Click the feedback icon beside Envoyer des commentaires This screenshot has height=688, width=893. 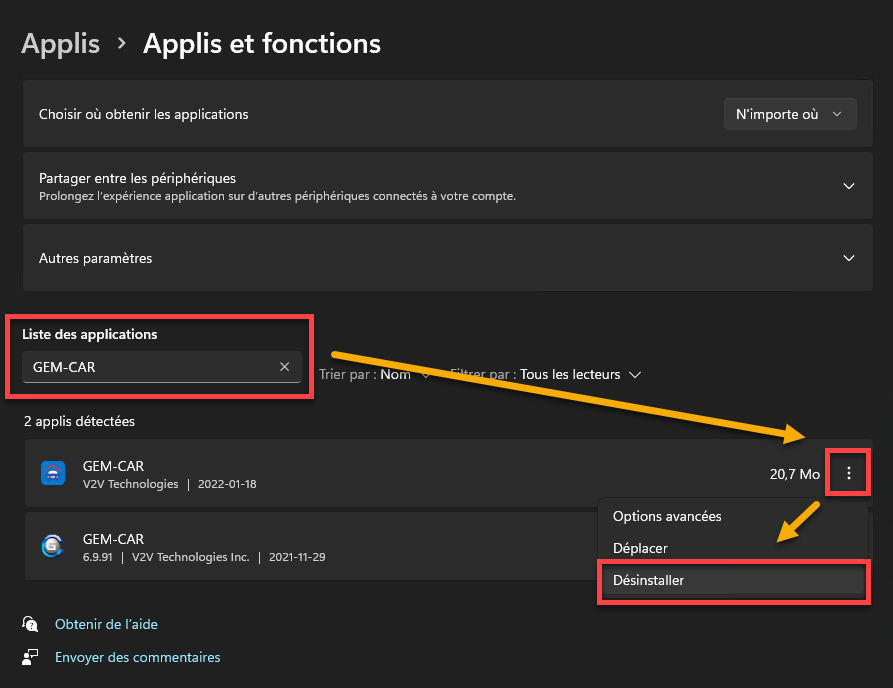click(x=30, y=657)
